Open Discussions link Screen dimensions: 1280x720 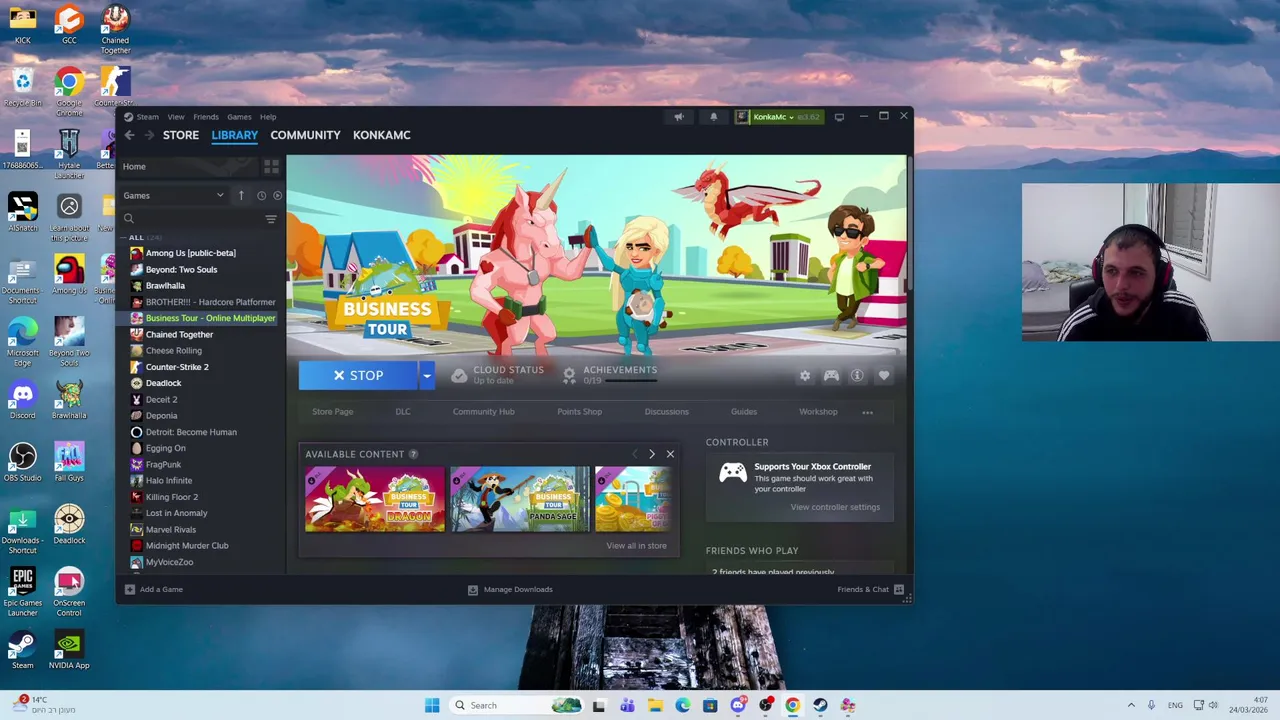tap(666, 412)
